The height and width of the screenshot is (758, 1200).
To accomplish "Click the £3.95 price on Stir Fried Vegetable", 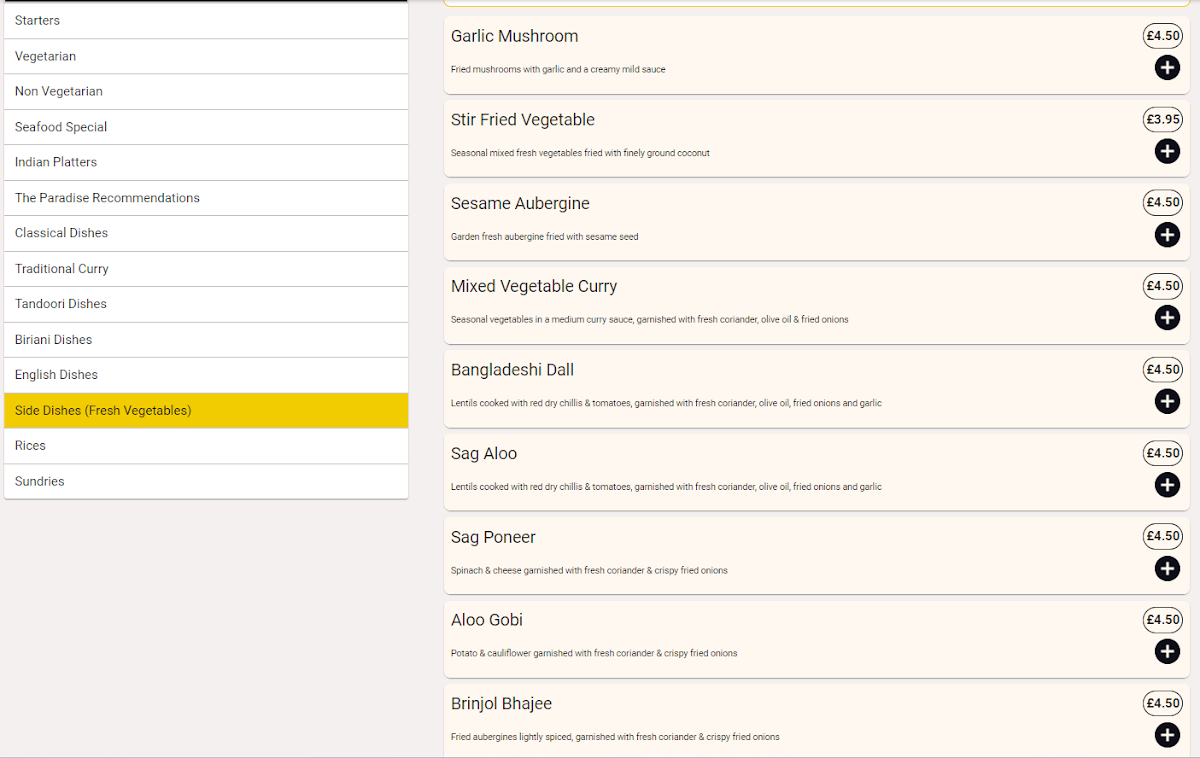I will click(1163, 119).
